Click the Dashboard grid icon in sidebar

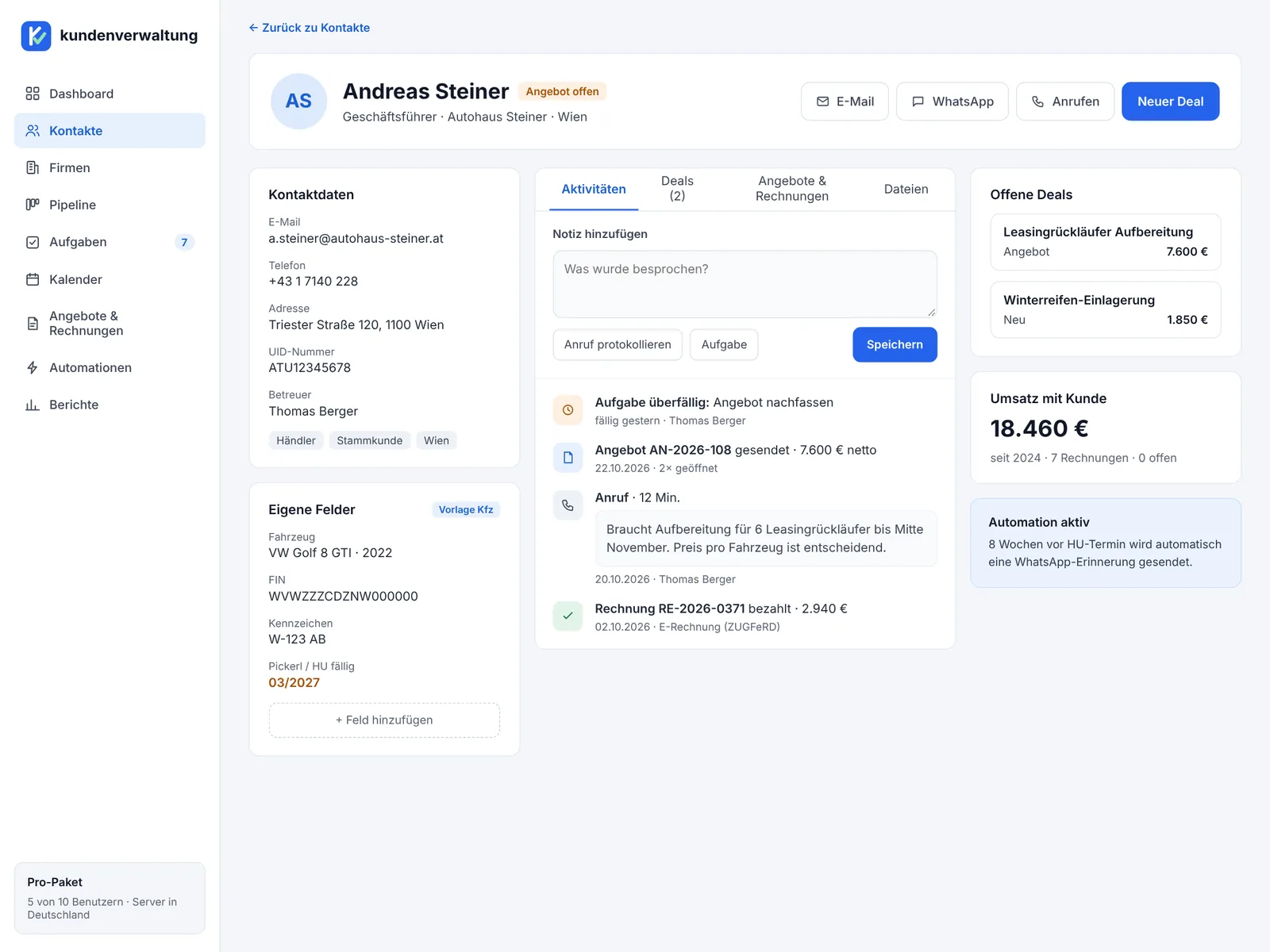[33, 94]
